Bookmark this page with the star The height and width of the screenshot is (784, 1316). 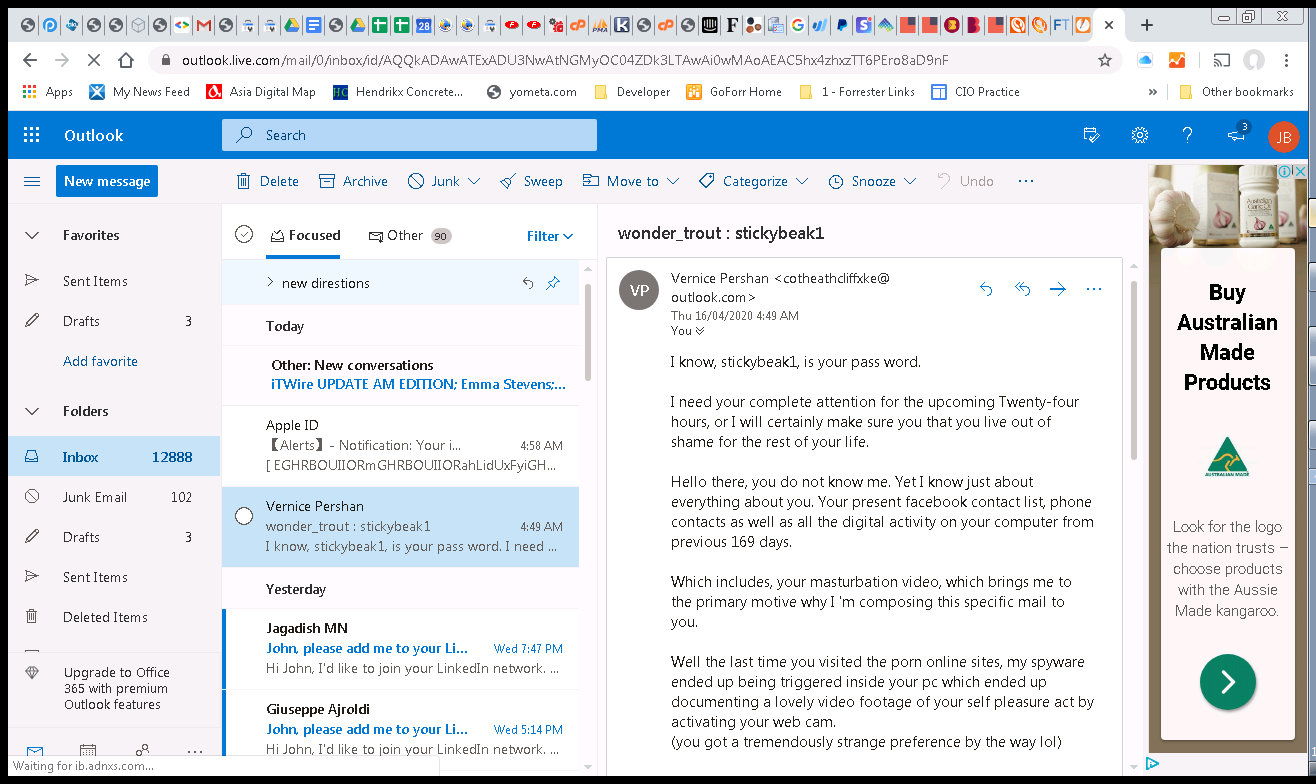click(x=1105, y=60)
